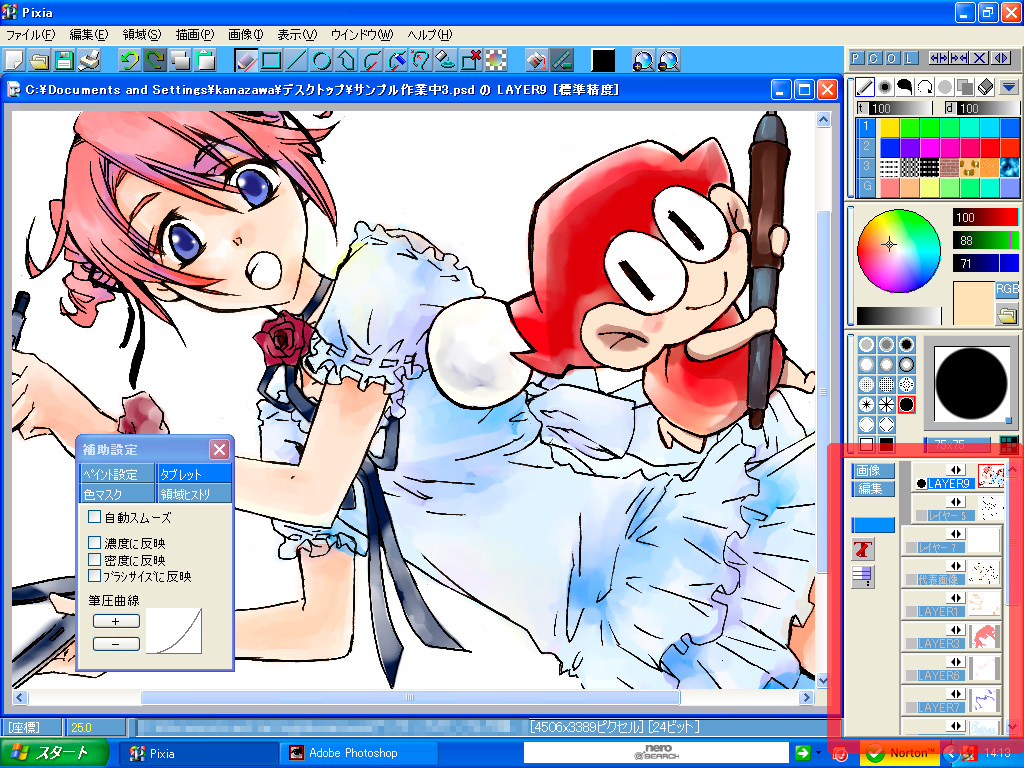The image size is (1024, 768).
Task: Print the image using the printer icon
Action: pos(89,61)
